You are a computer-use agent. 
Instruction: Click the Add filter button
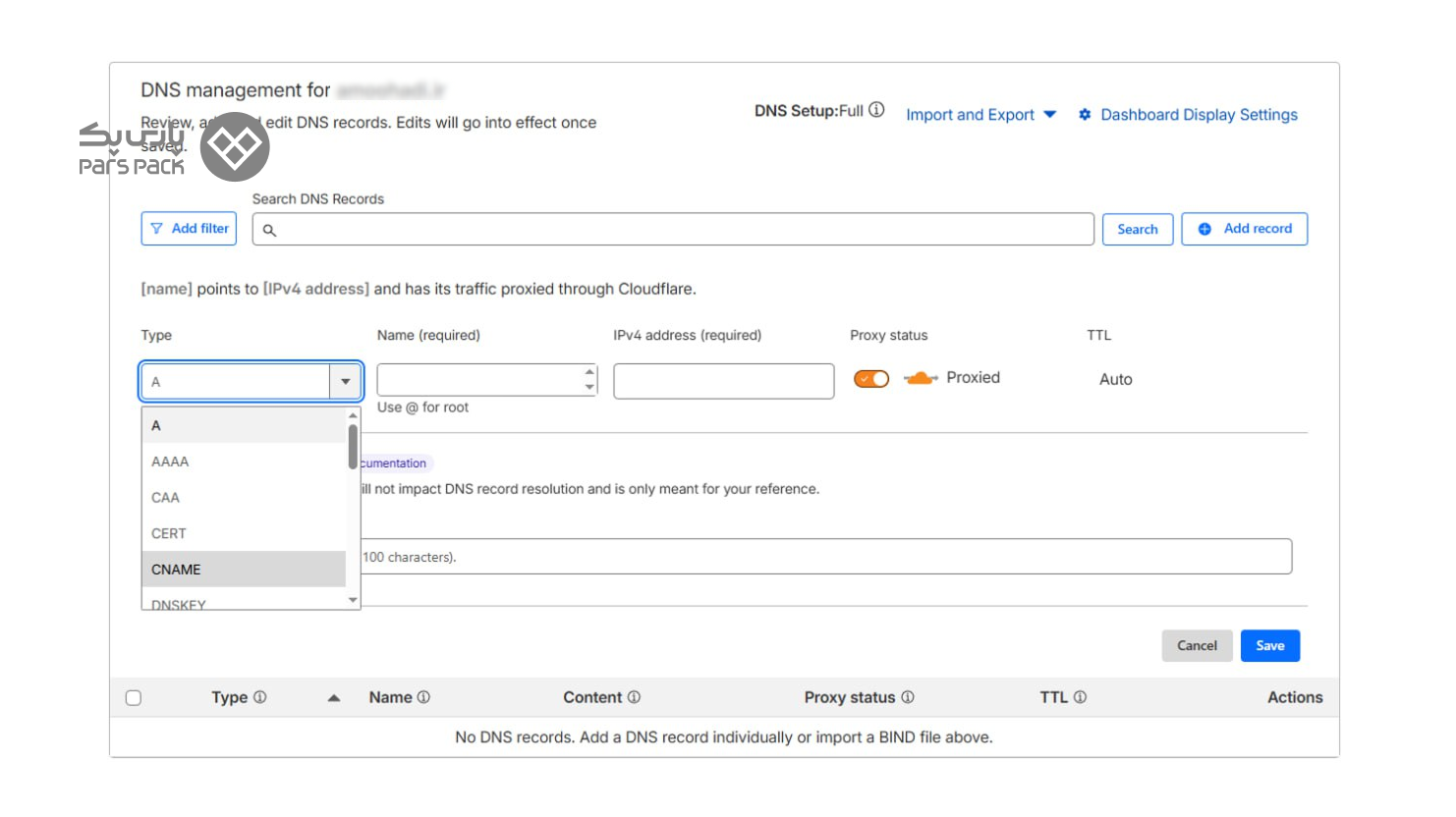(189, 229)
